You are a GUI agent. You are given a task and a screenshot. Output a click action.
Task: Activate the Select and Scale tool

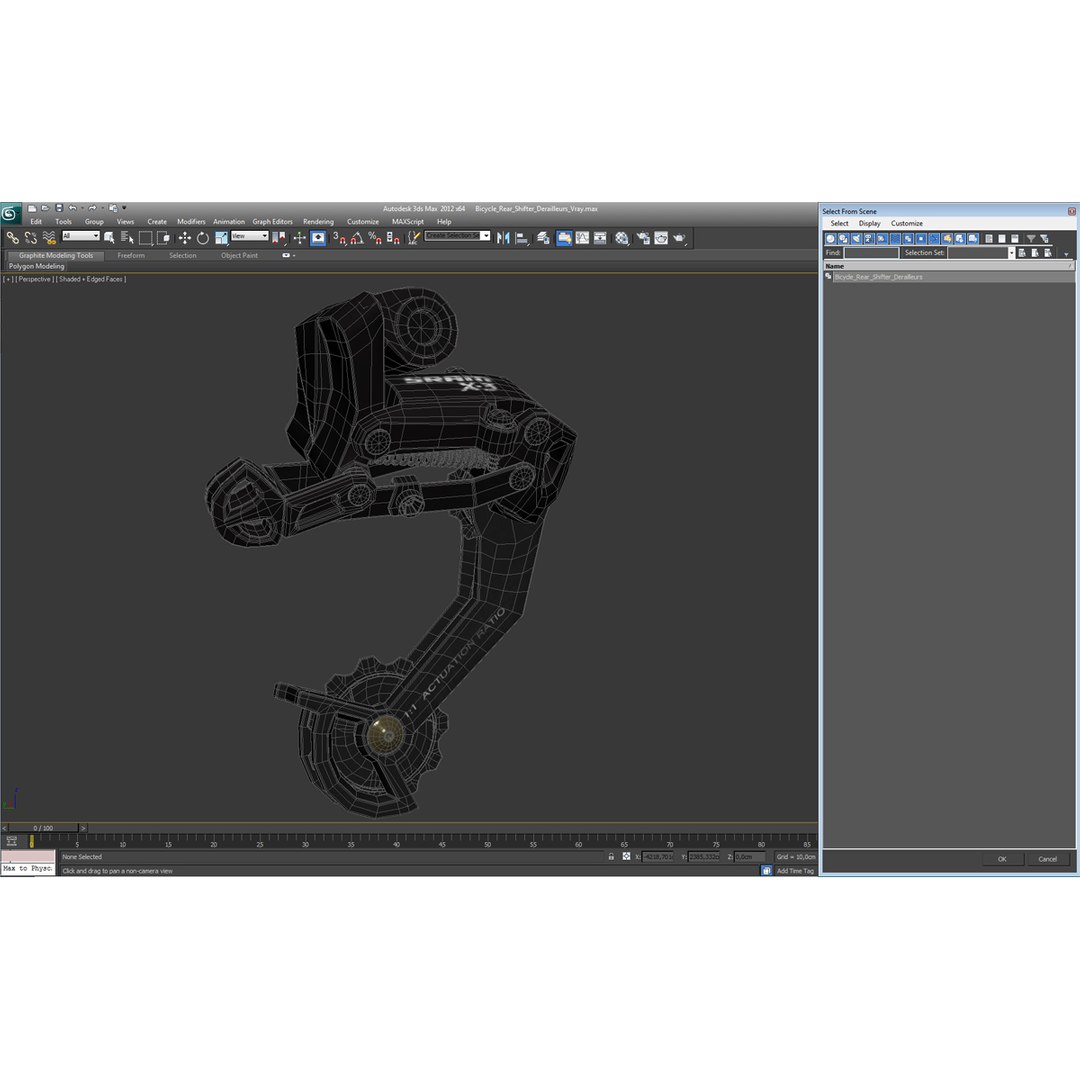pyautogui.click(x=221, y=238)
